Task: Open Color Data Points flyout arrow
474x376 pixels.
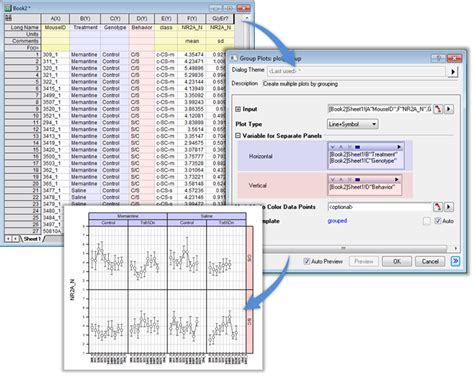Action: click(449, 207)
